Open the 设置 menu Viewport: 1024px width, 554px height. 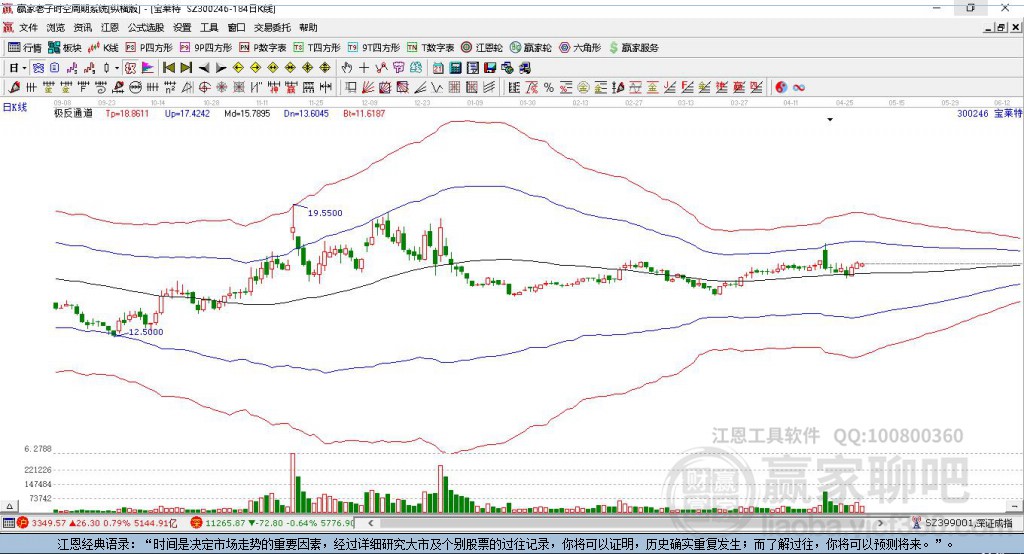tap(182, 27)
